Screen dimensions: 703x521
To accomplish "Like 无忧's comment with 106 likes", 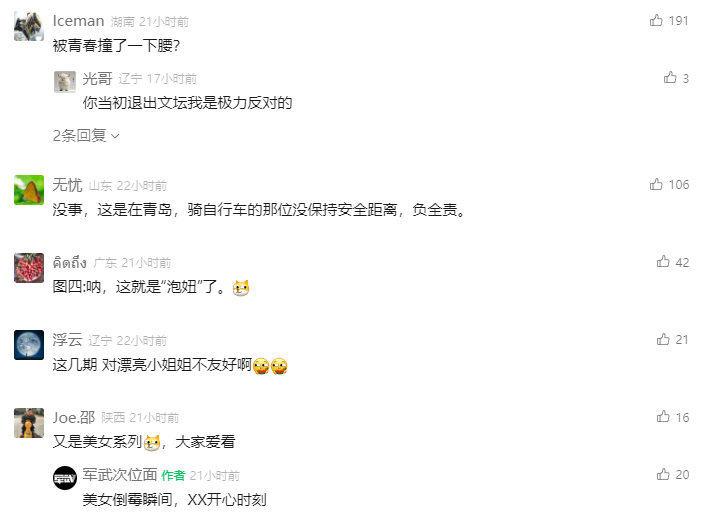I will click(656, 184).
